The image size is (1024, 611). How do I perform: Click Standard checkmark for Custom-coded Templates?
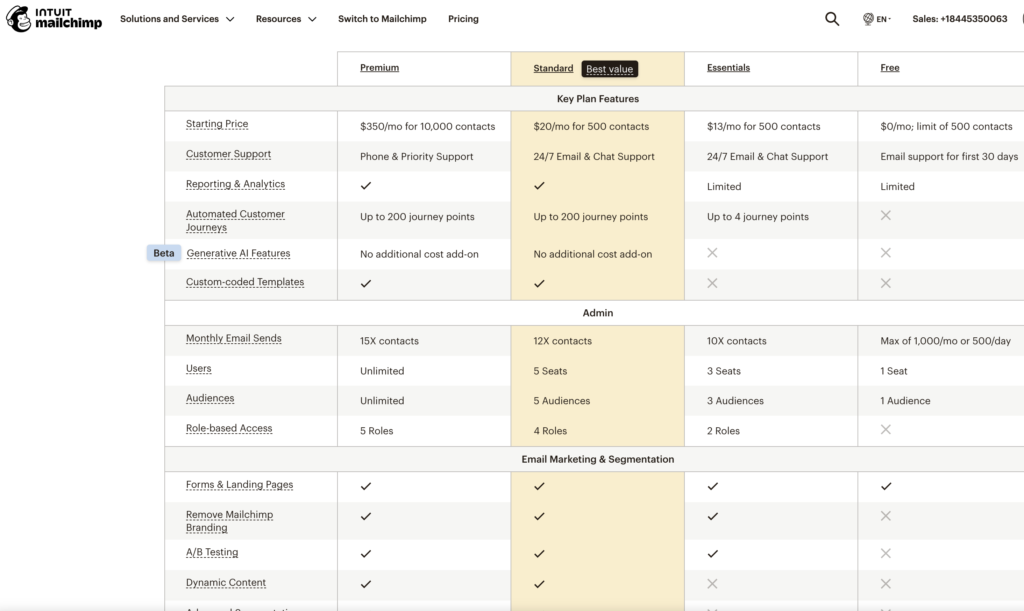coord(539,283)
